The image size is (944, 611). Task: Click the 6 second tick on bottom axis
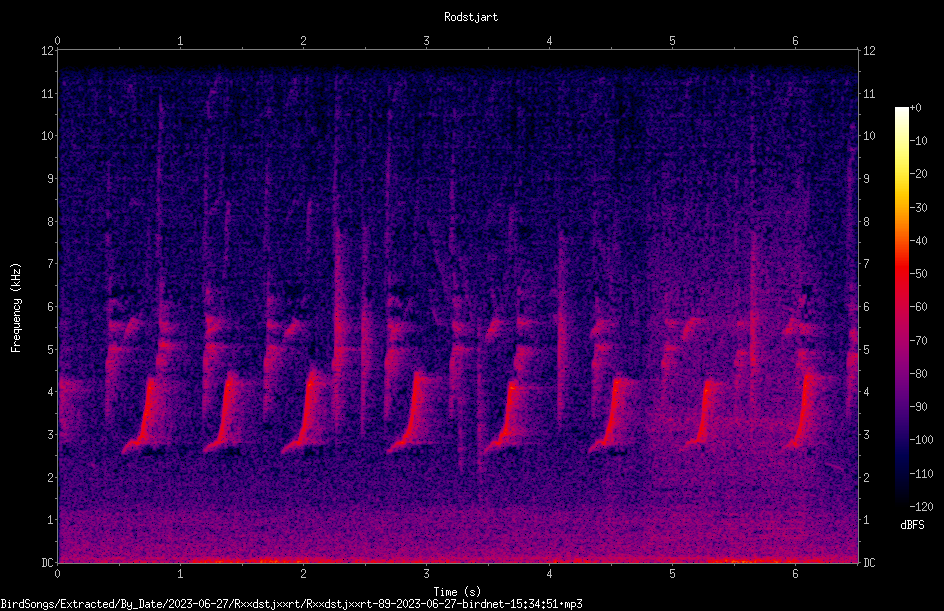click(795, 574)
